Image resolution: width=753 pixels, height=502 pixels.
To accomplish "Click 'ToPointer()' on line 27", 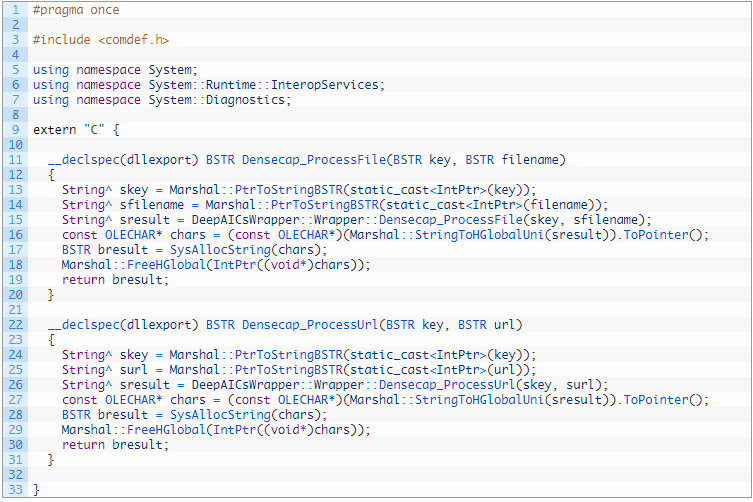I will (663, 400).
